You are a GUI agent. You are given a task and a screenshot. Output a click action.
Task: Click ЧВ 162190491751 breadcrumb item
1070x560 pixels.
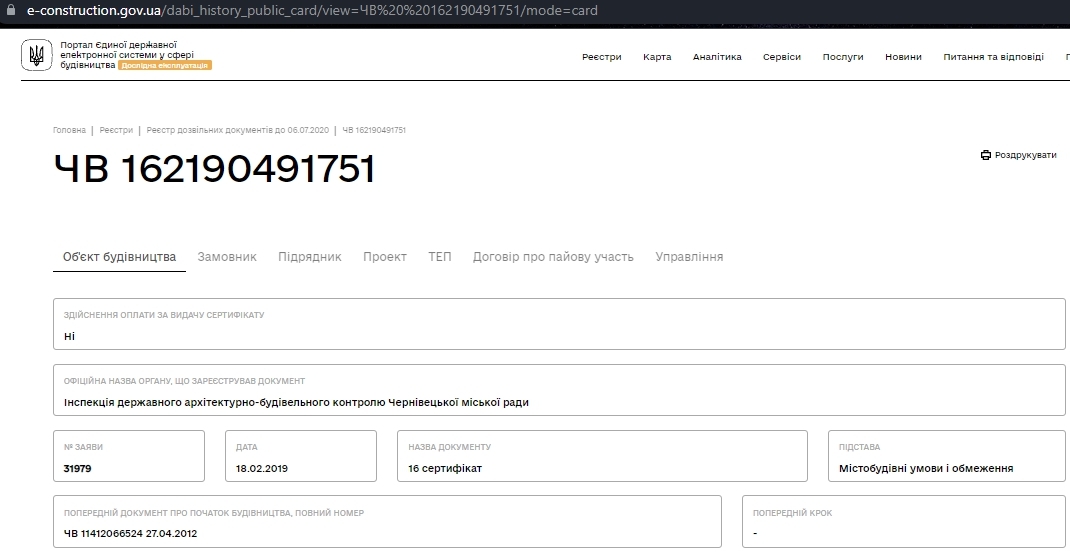tap(374, 130)
